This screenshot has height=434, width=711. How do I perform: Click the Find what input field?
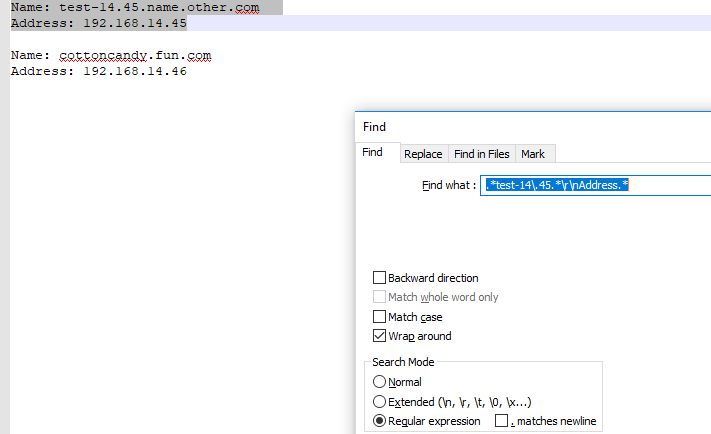coord(596,185)
